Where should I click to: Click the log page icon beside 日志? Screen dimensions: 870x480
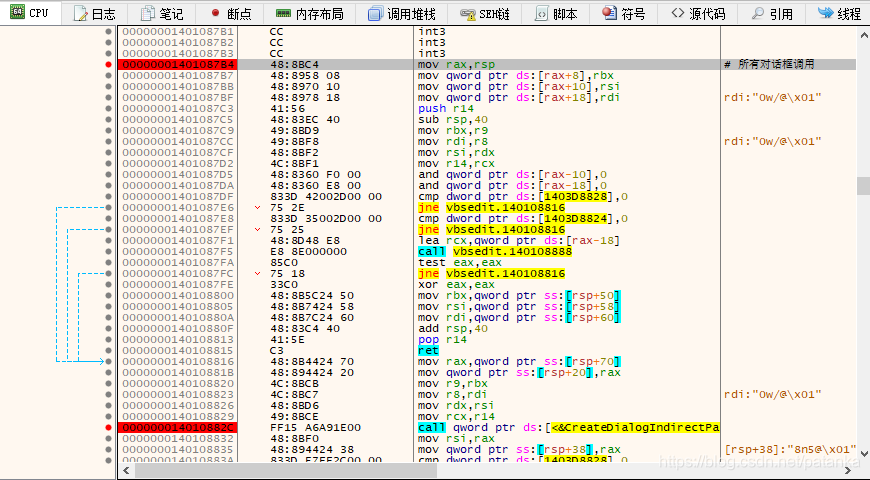point(80,13)
